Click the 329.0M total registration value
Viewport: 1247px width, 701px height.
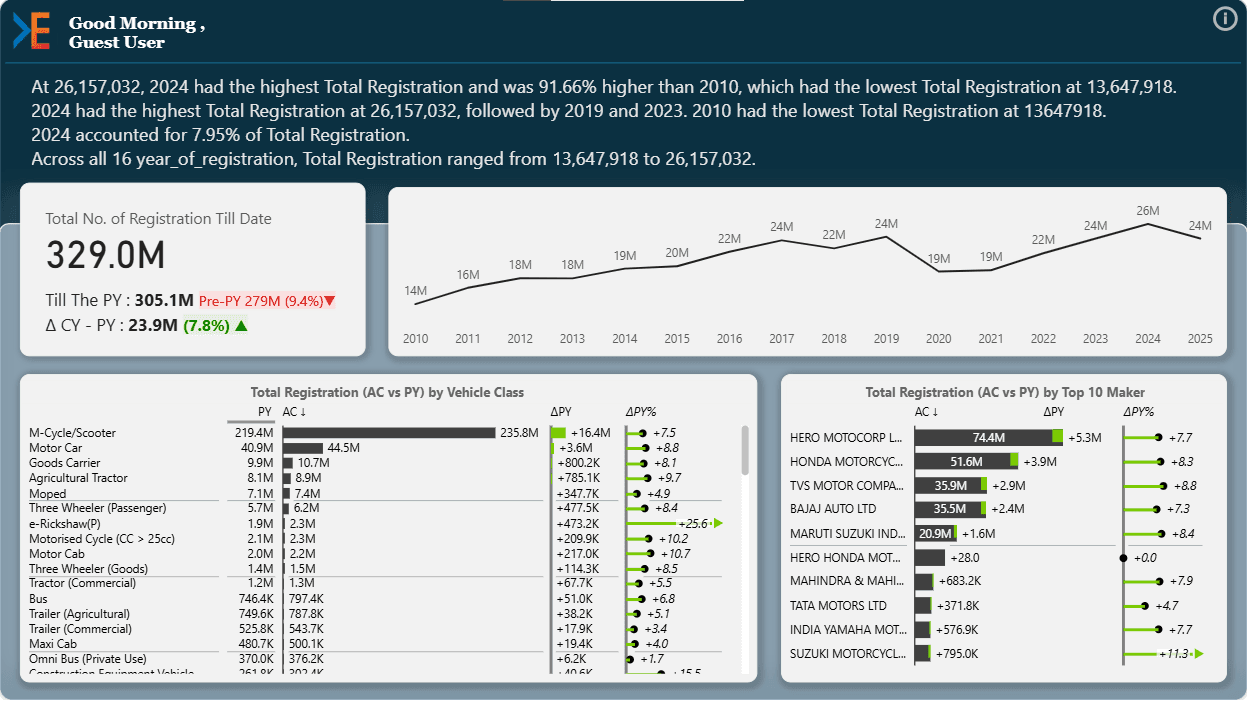pos(105,256)
